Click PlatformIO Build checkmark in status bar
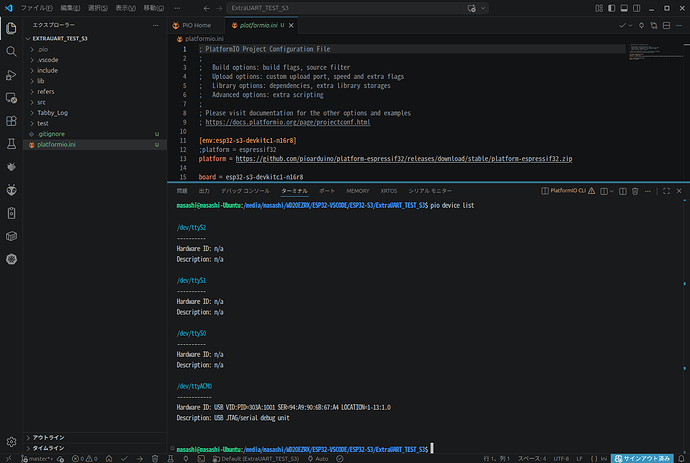This screenshot has width=690, height=463. pos(124,459)
